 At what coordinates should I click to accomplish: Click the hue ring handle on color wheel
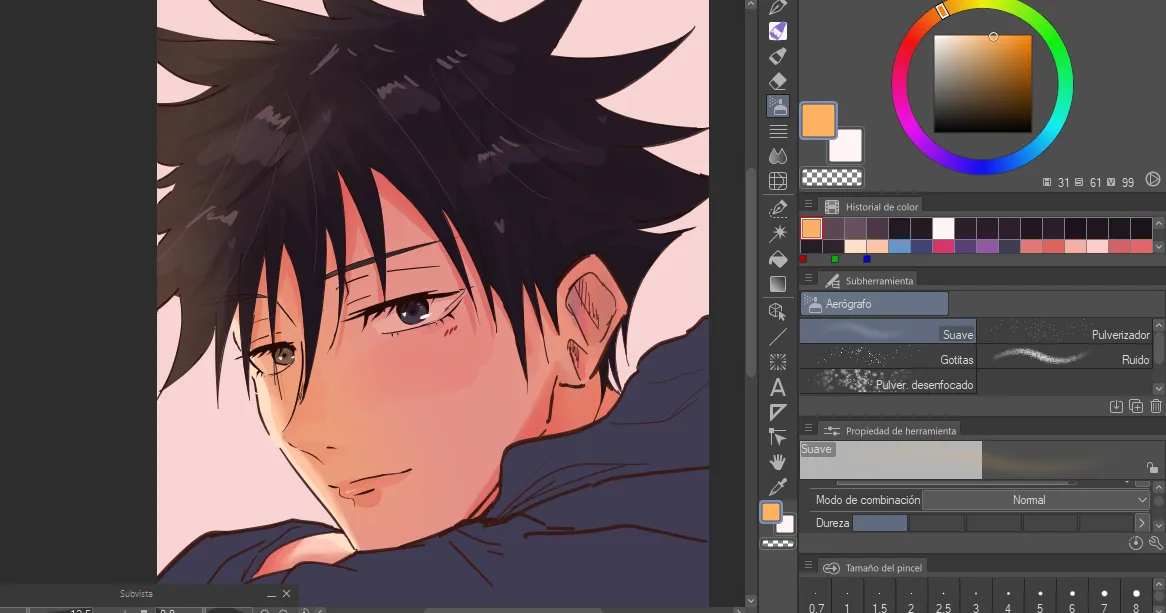click(942, 10)
